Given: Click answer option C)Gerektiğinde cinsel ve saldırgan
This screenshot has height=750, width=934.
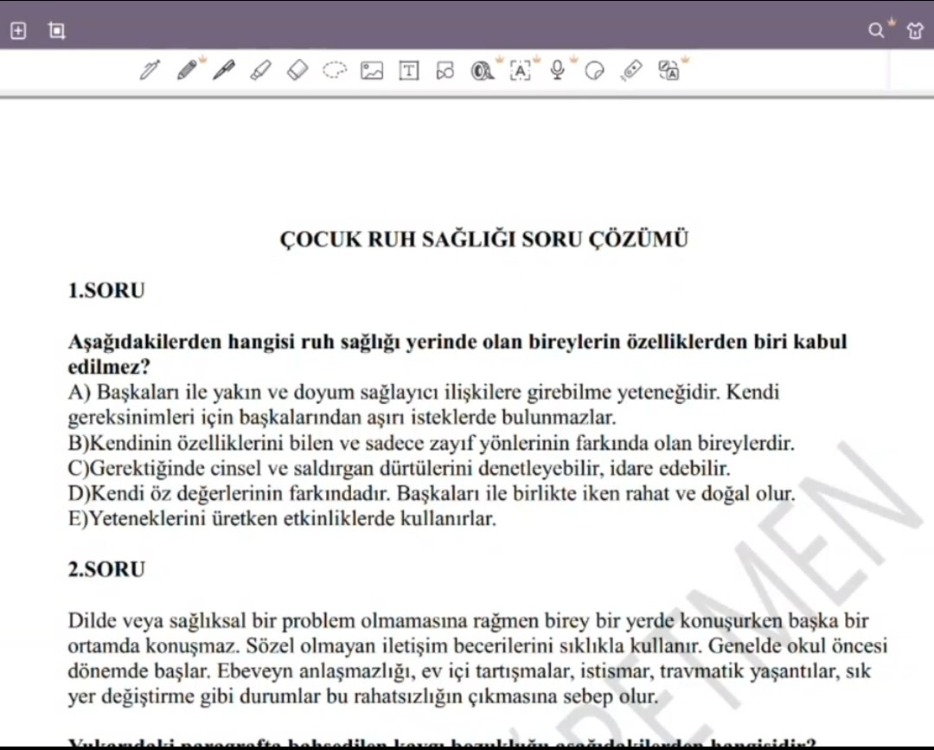Looking at the screenshot, I should point(399,468).
